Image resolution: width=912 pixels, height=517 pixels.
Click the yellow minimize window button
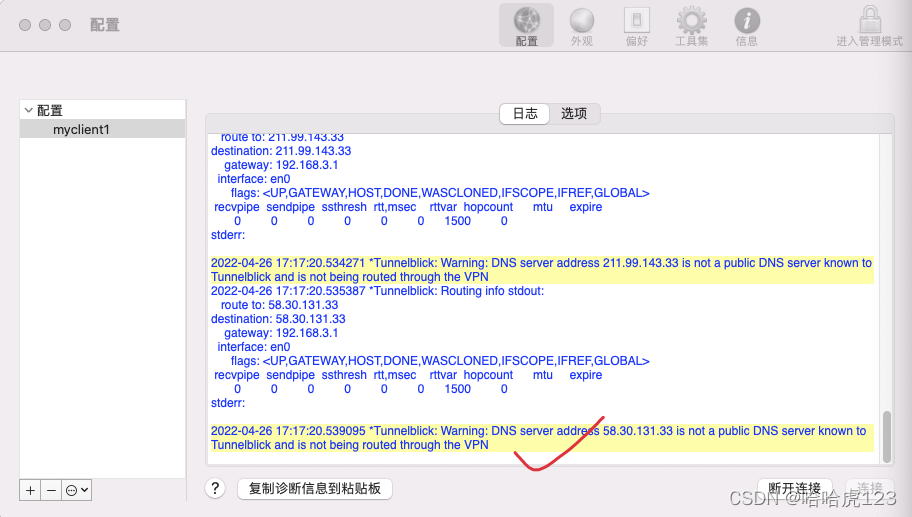[45, 25]
